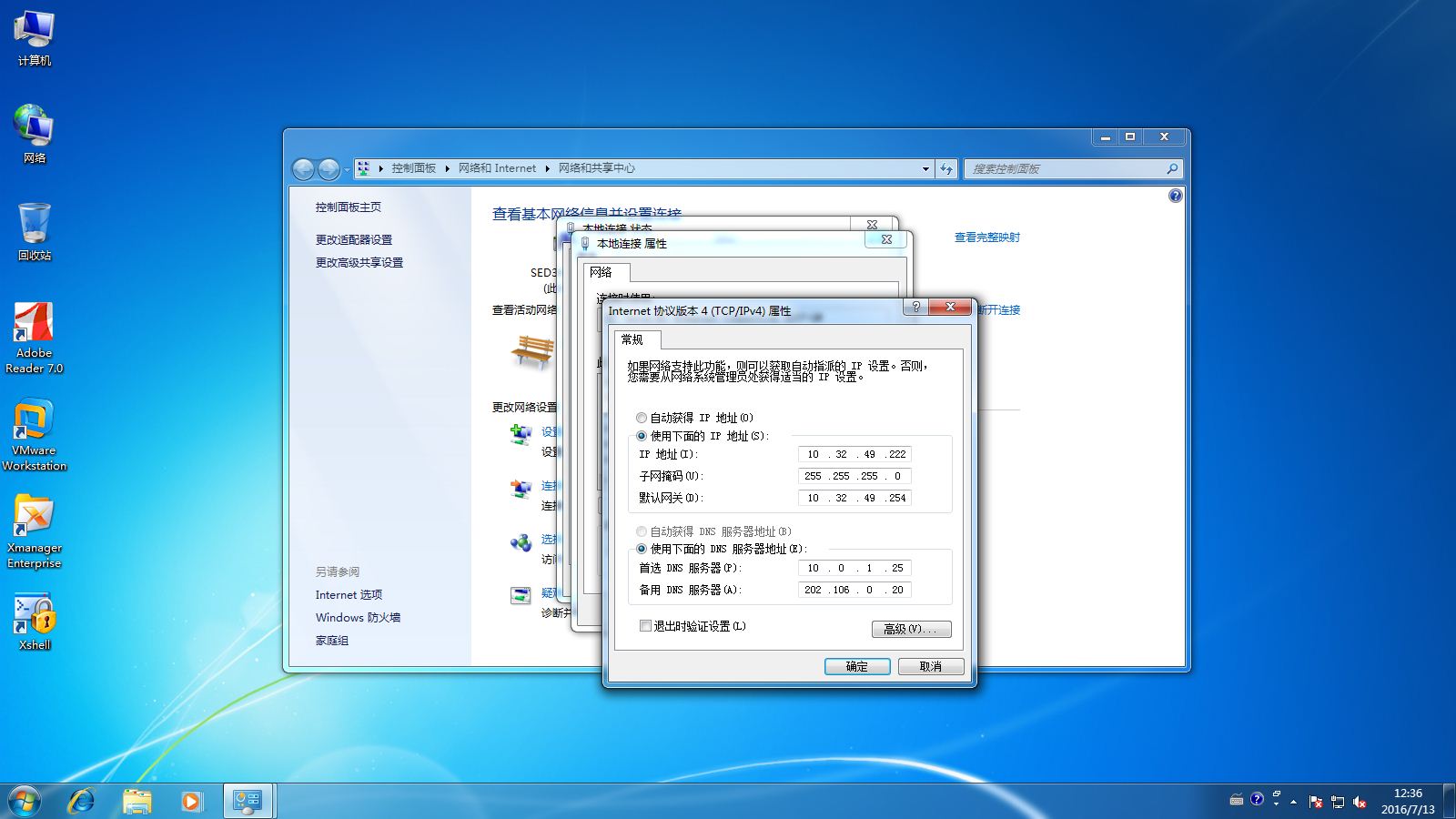Click 控制面板 in the breadcrumb path

[414, 168]
